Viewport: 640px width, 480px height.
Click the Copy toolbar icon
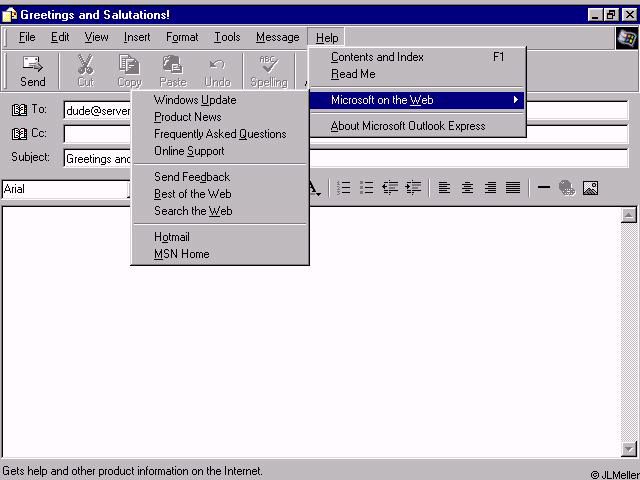point(129,64)
